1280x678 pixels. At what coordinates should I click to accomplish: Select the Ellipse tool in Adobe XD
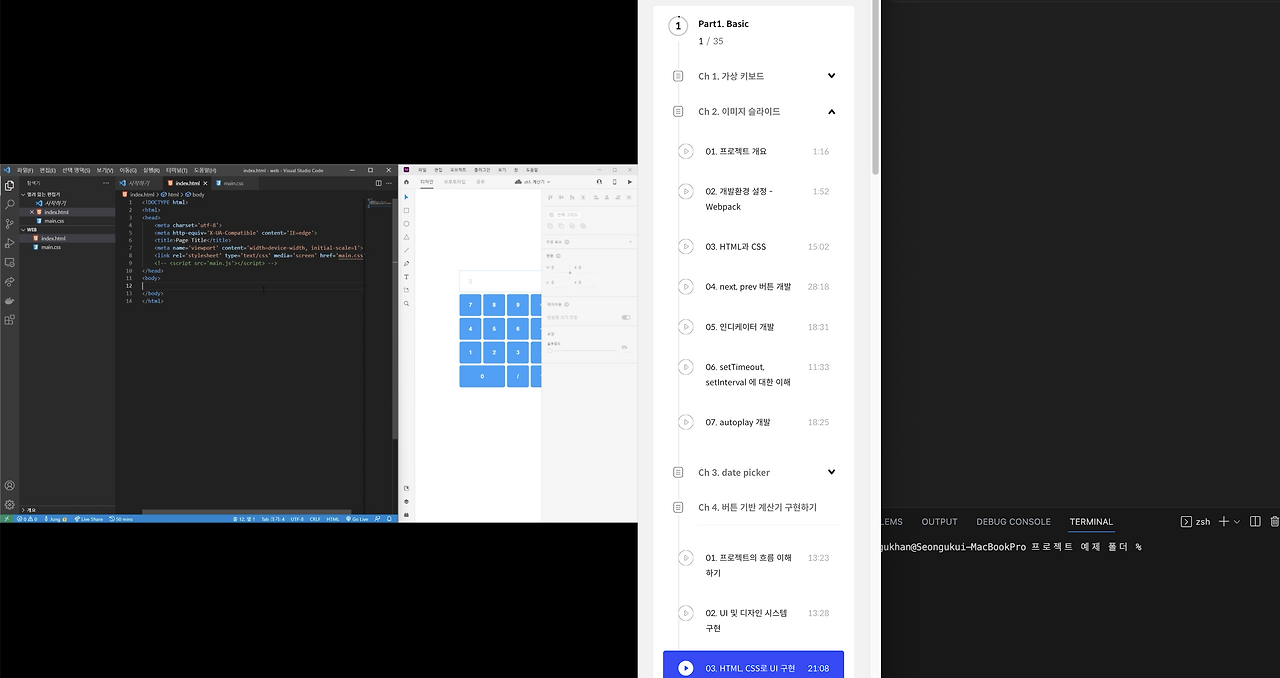tap(406, 223)
